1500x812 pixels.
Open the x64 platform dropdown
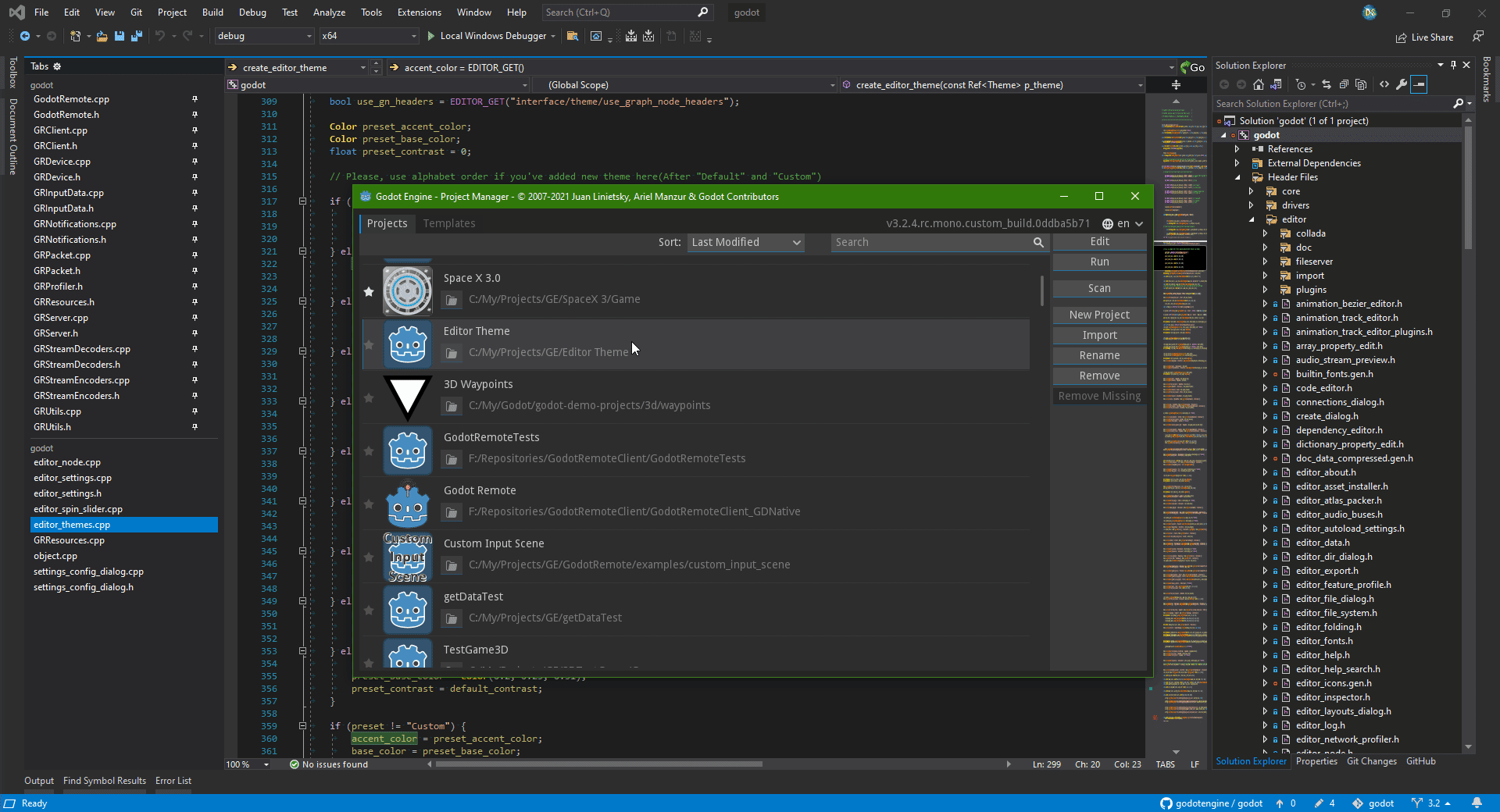pyautogui.click(x=367, y=36)
